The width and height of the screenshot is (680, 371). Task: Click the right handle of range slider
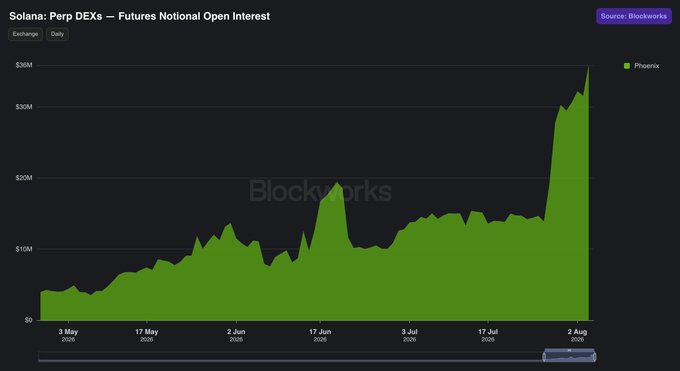click(595, 357)
